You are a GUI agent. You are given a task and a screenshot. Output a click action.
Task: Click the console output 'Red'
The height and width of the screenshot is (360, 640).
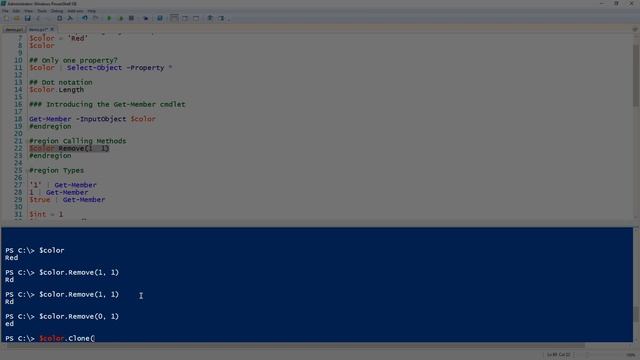coord(11,258)
